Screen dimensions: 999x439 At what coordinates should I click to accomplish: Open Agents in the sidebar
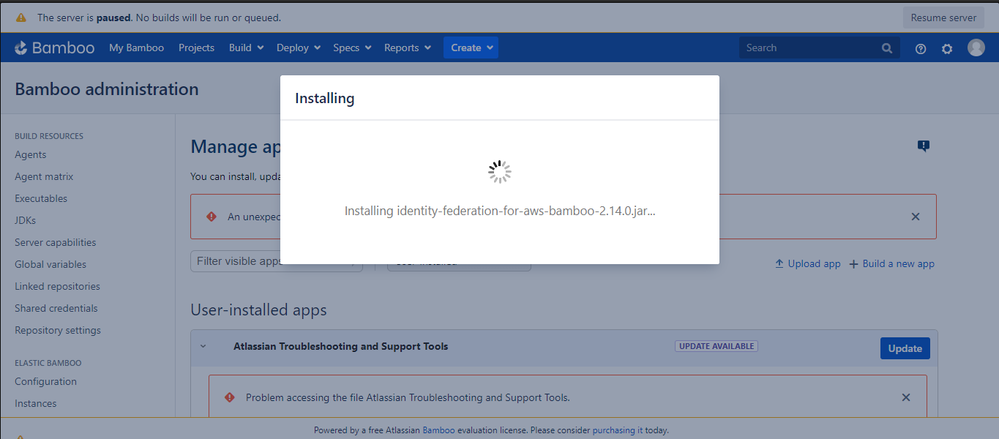click(x=31, y=155)
